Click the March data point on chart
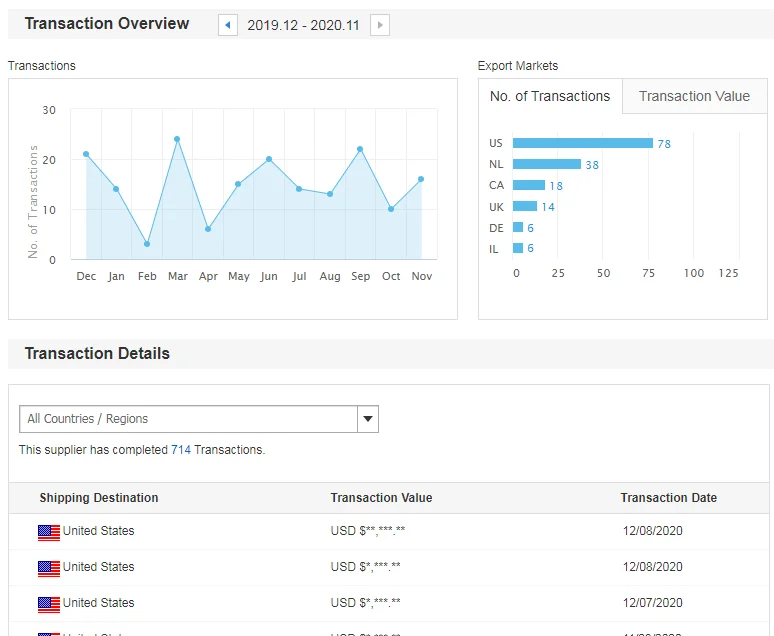 coord(177,139)
